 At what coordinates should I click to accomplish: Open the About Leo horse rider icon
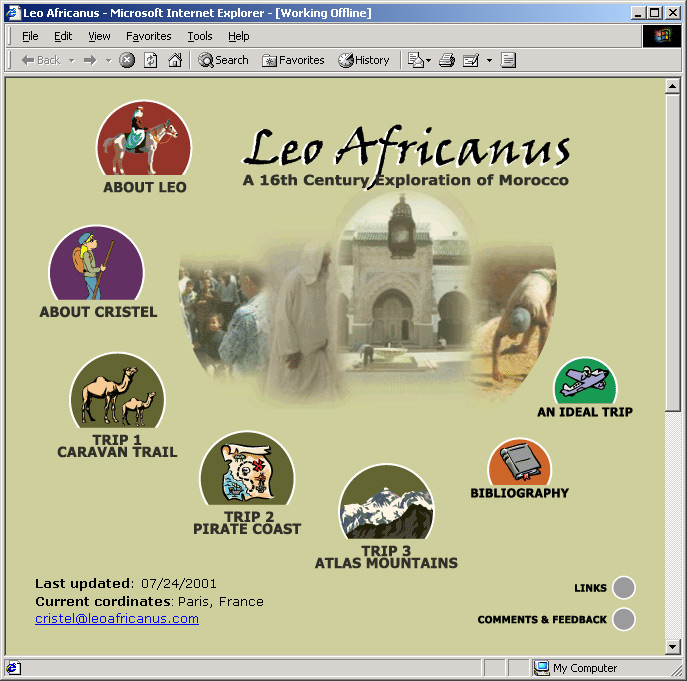coord(144,140)
